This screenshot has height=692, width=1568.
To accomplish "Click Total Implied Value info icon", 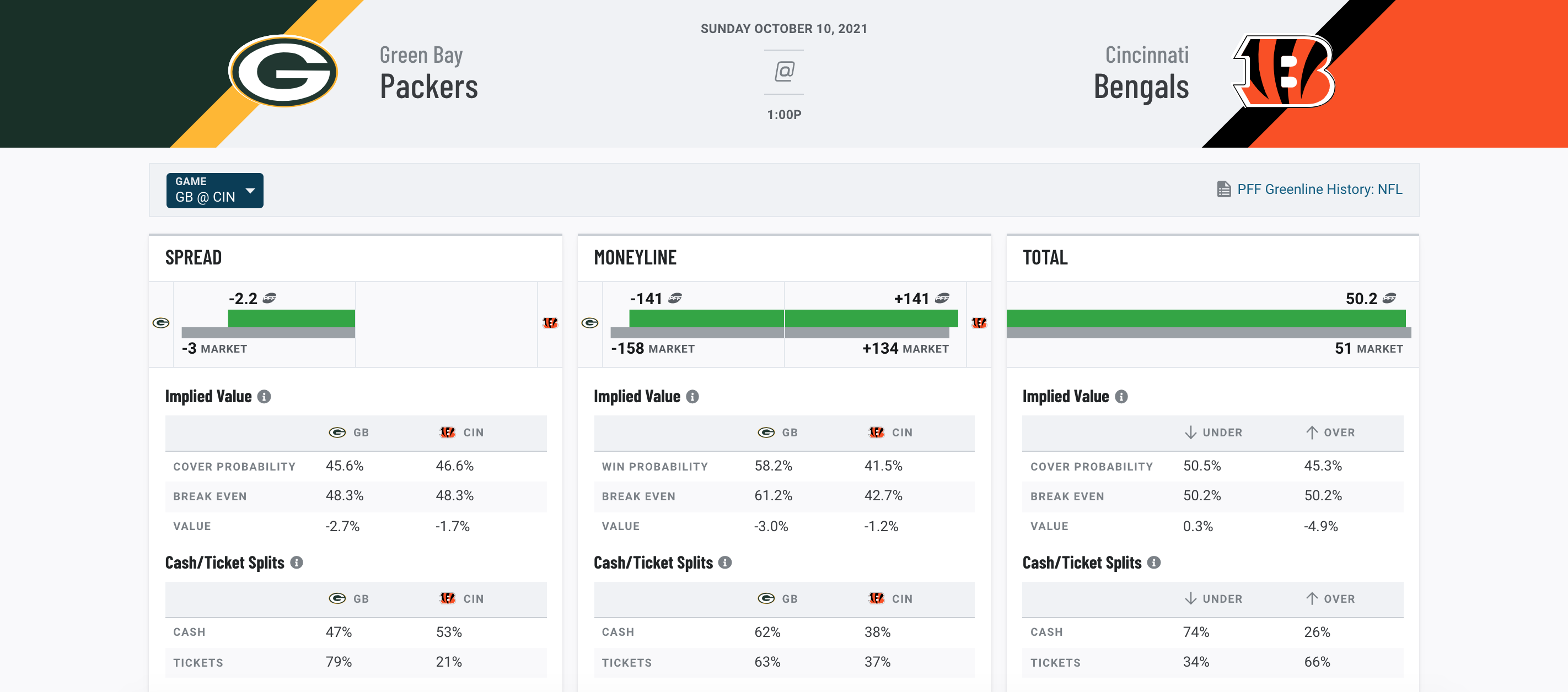I will pos(1121,397).
